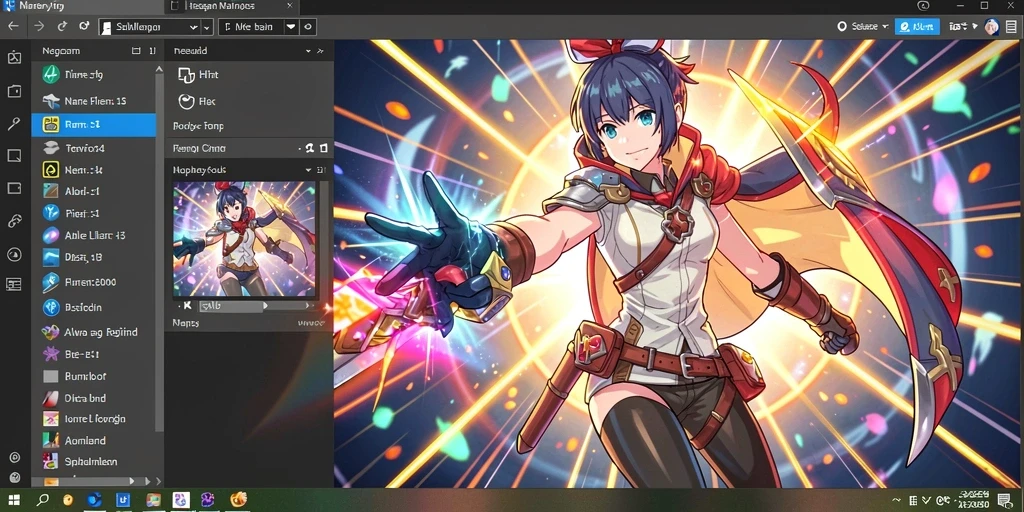
Task: Click the rewind icon left of zoom slider
Action: click(x=186, y=306)
